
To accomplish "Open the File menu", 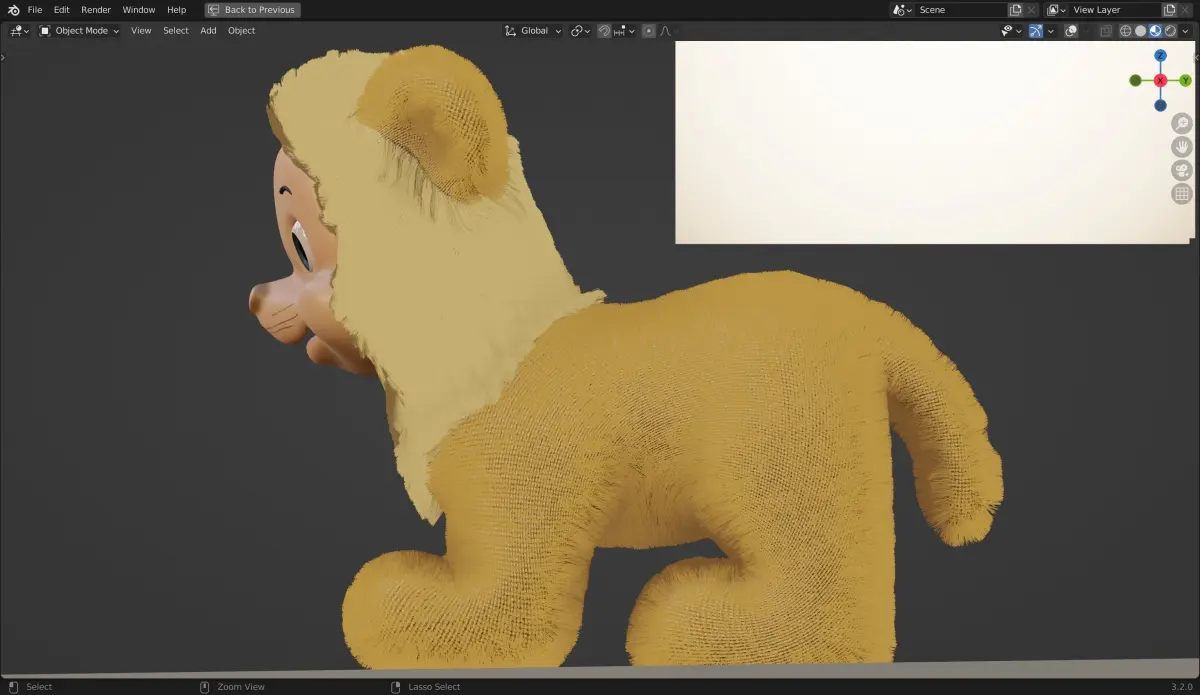I will coord(35,10).
